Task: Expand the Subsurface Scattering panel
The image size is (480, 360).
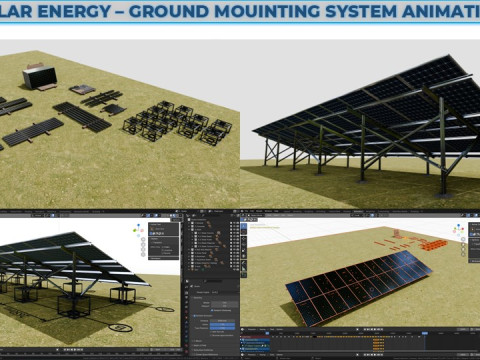Action: [x=203, y=350]
